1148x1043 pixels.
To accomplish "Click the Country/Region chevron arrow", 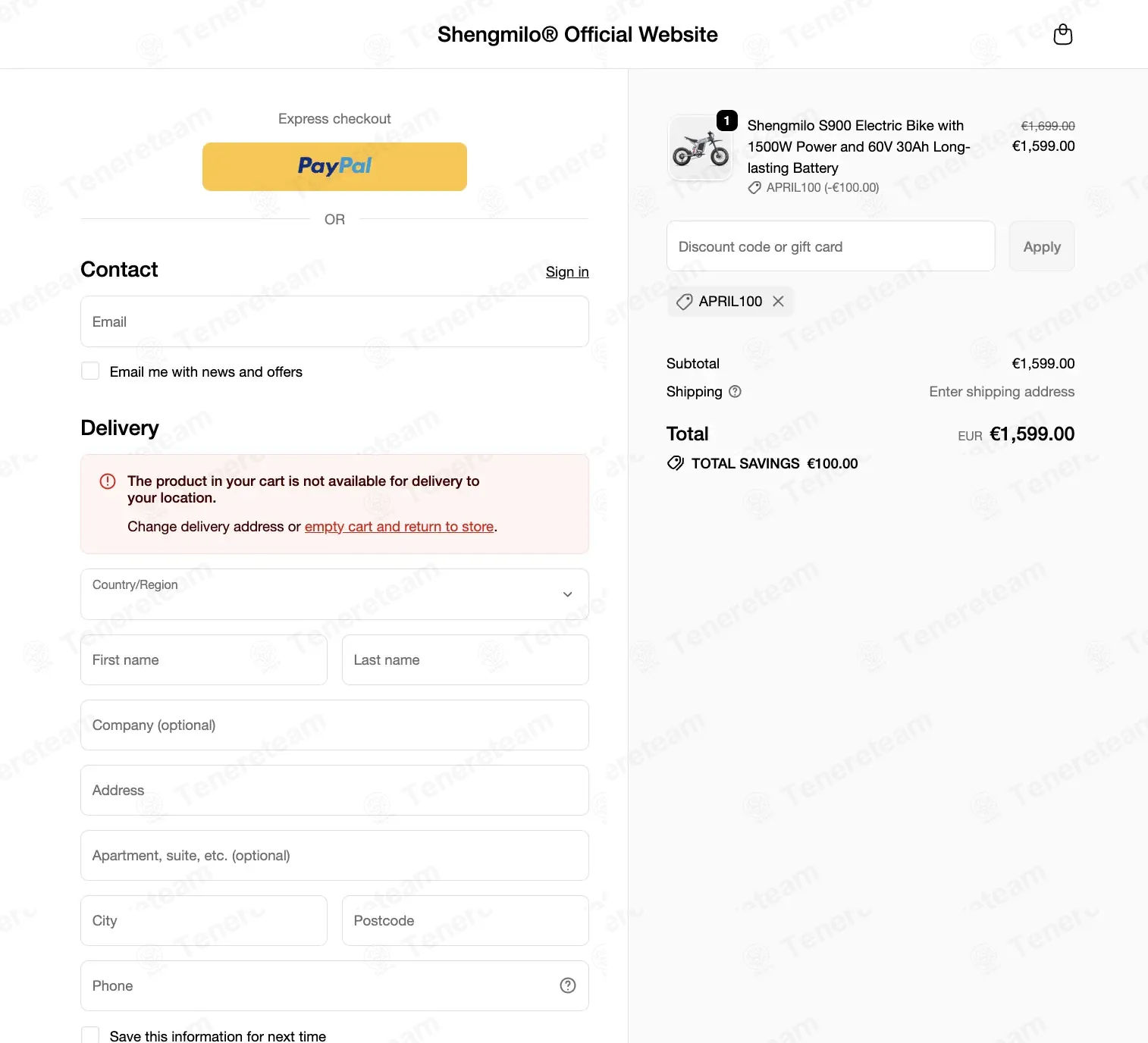I will 567,594.
